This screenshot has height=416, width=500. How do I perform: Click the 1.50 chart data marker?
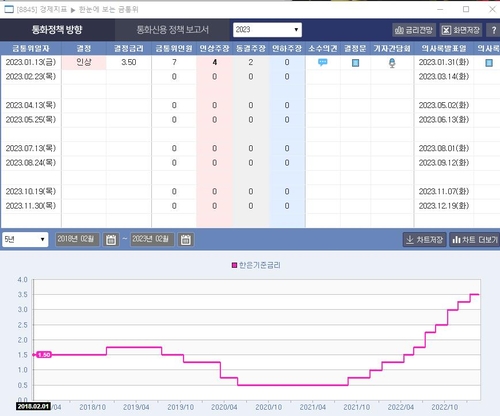tap(44, 355)
